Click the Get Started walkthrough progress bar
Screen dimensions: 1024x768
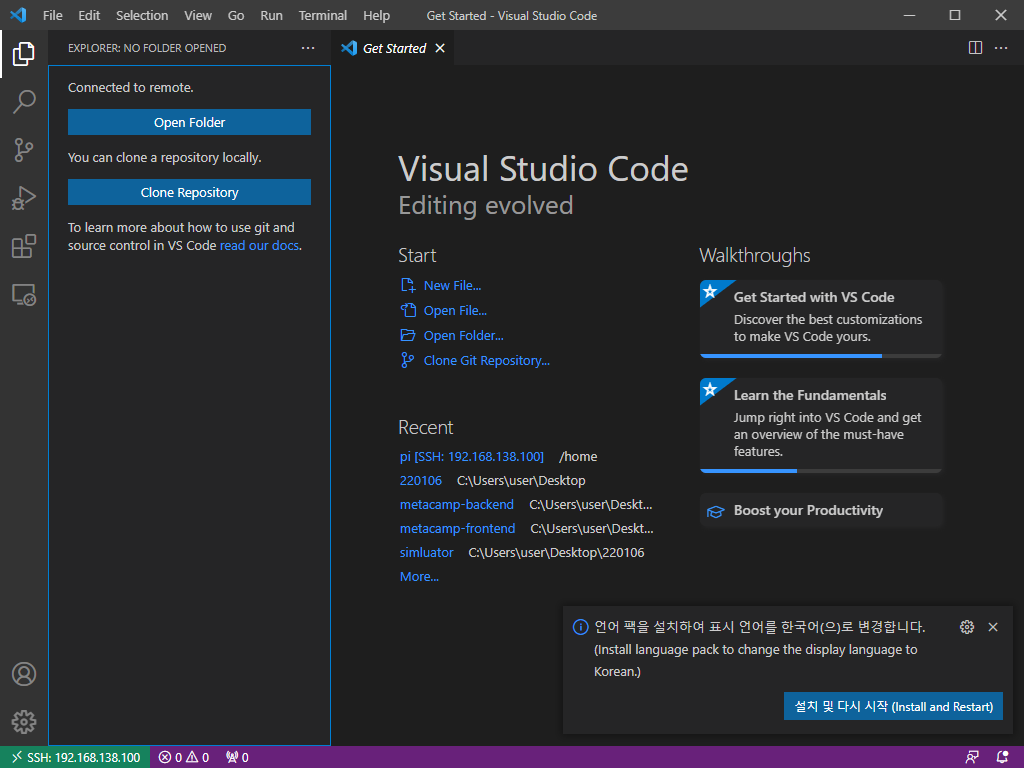coord(821,356)
